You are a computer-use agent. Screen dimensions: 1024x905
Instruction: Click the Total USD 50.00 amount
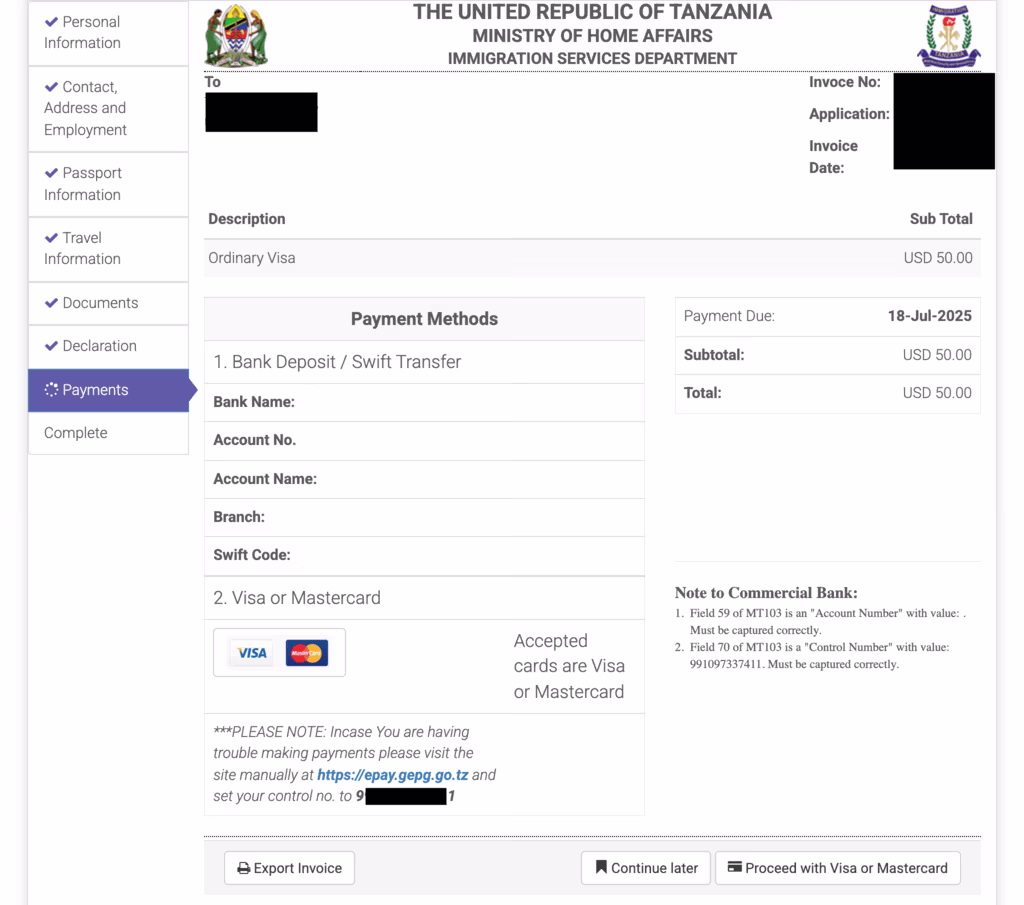click(x=936, y=393)
